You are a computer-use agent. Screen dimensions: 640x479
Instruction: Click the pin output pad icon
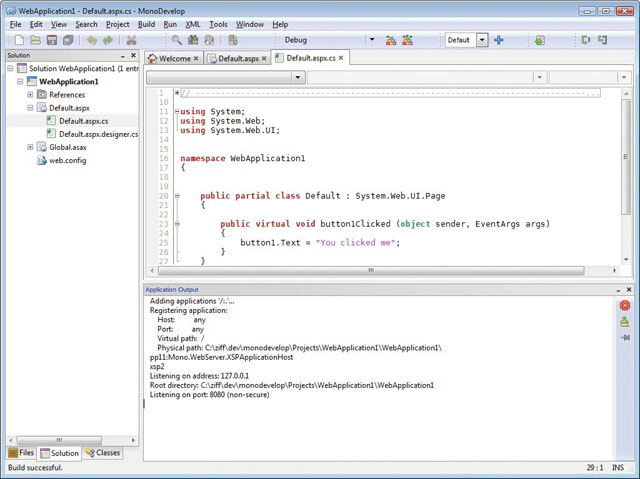click(x=624, y=337)
